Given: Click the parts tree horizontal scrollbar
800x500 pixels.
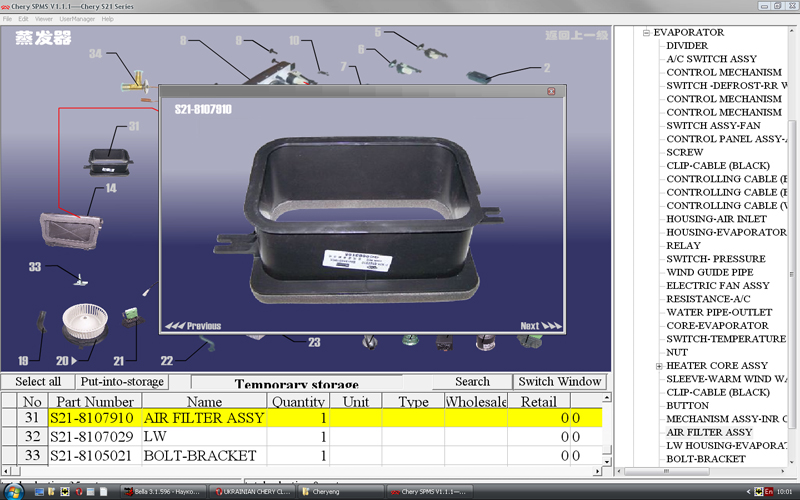Looking at the screenshot, I should pos(666,471).
